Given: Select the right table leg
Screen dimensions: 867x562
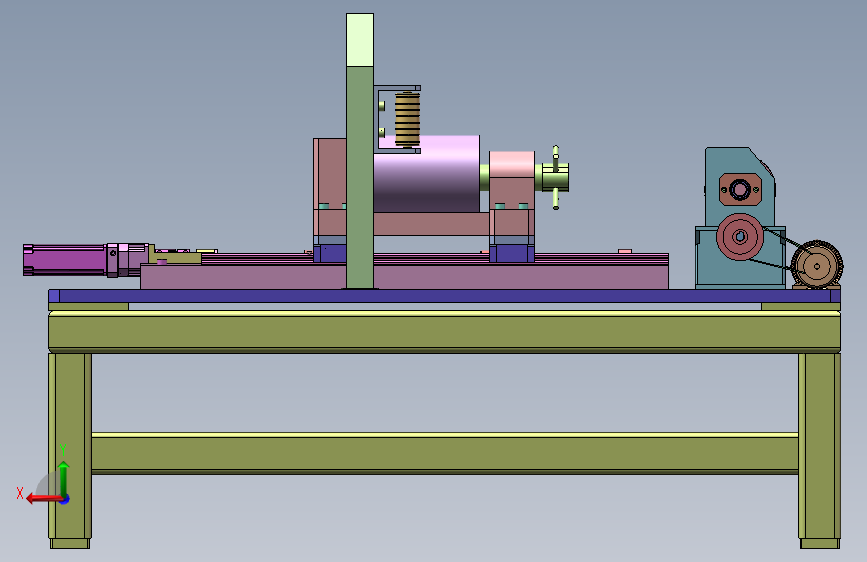Looking at the screenshot, I should click(819, 450).
